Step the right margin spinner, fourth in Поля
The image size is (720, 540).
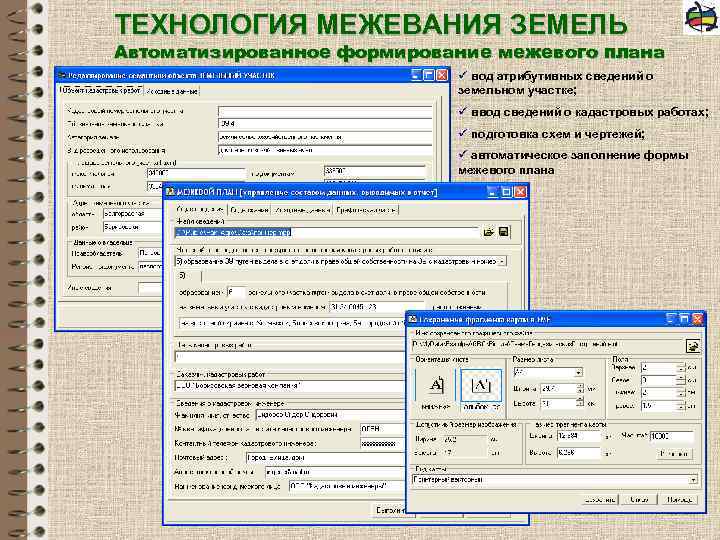point(681,405)
